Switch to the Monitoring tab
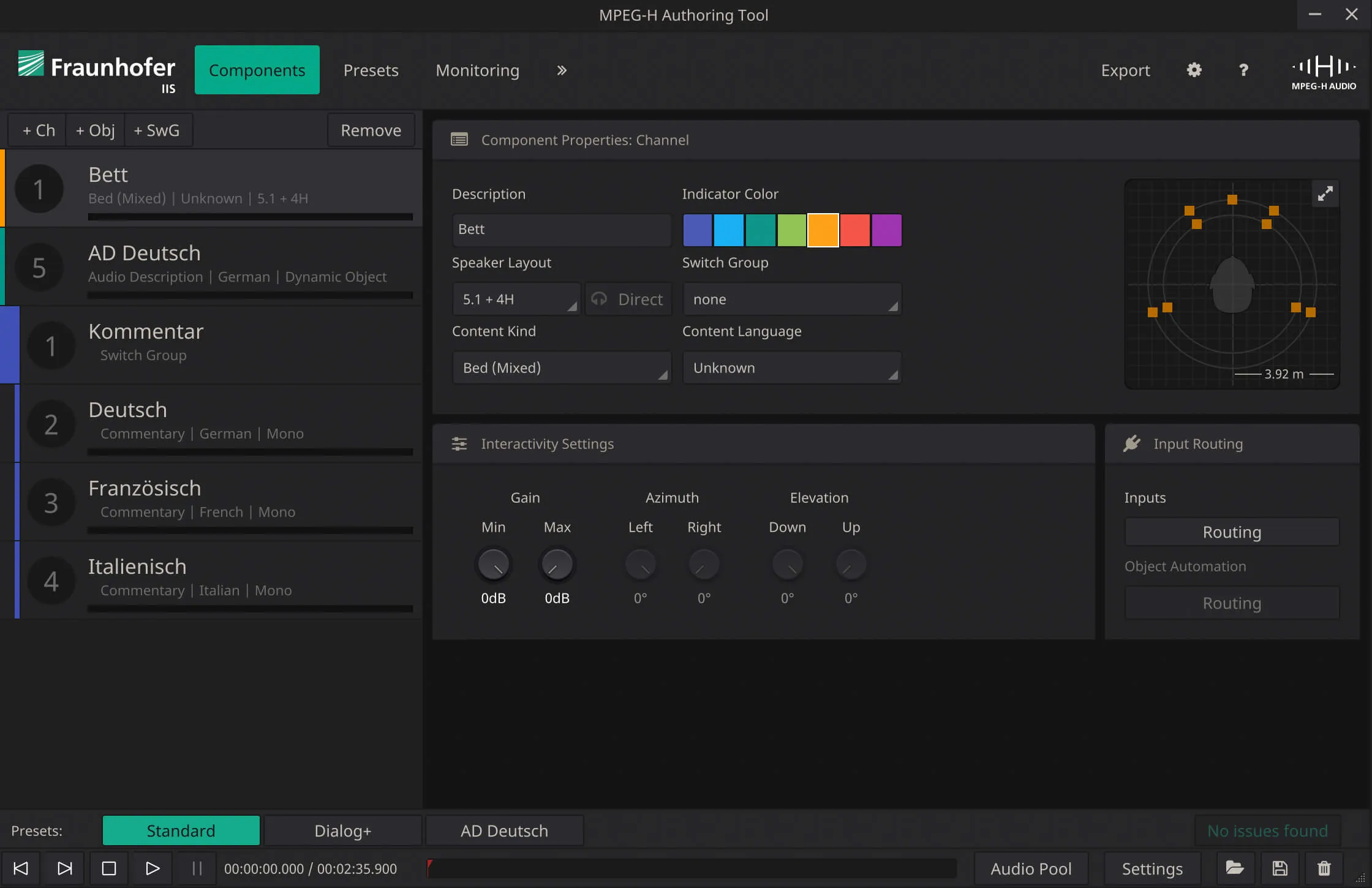The height and width of the screenshot is (888, 1372). pyautogui.click(x=477, y=70)
